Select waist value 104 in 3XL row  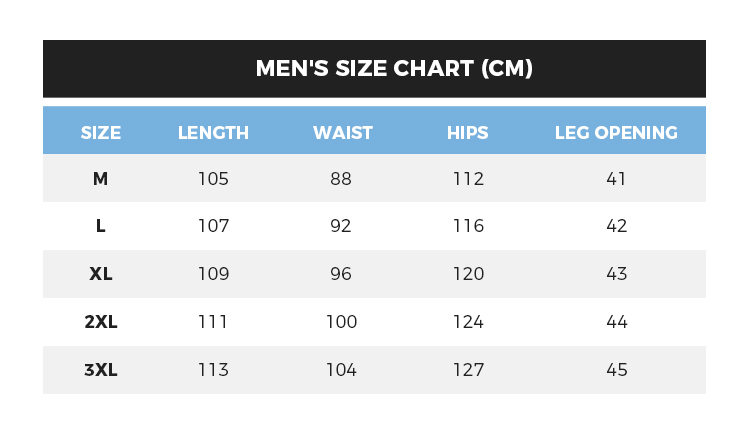pyautogui.click(x=341, y=370)
